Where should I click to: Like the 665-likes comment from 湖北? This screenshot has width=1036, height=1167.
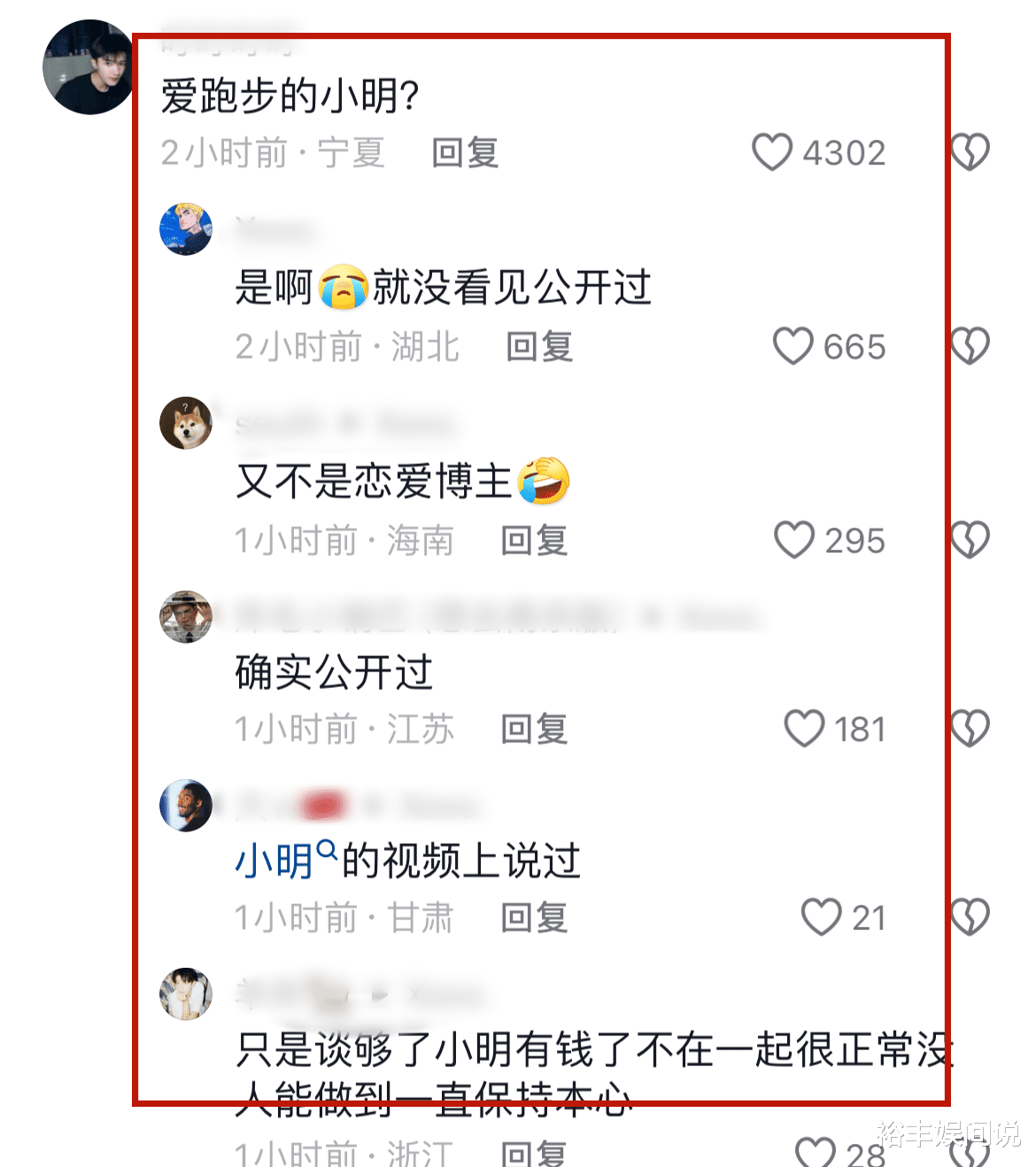(x=792, y=346)
